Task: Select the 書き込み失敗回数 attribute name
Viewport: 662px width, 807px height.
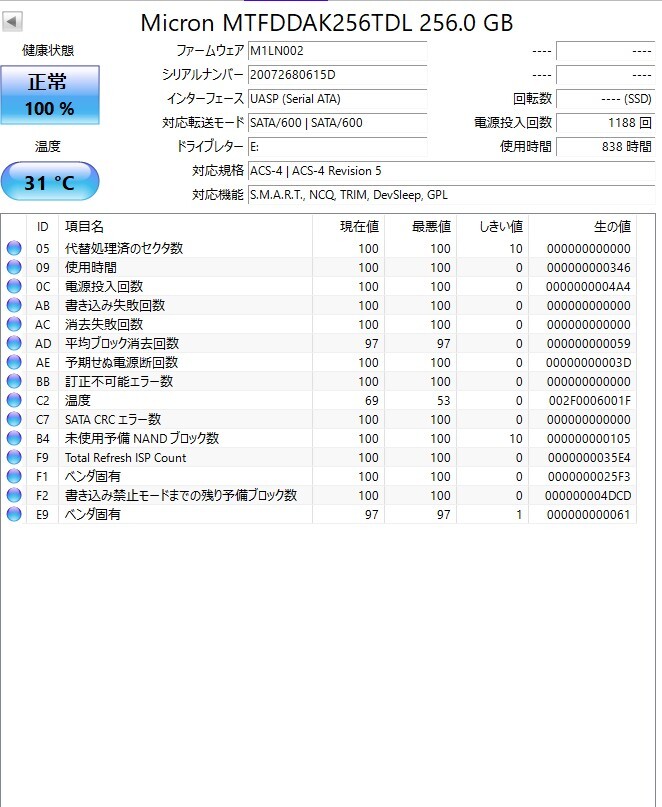Action: [x=115, y=305]
